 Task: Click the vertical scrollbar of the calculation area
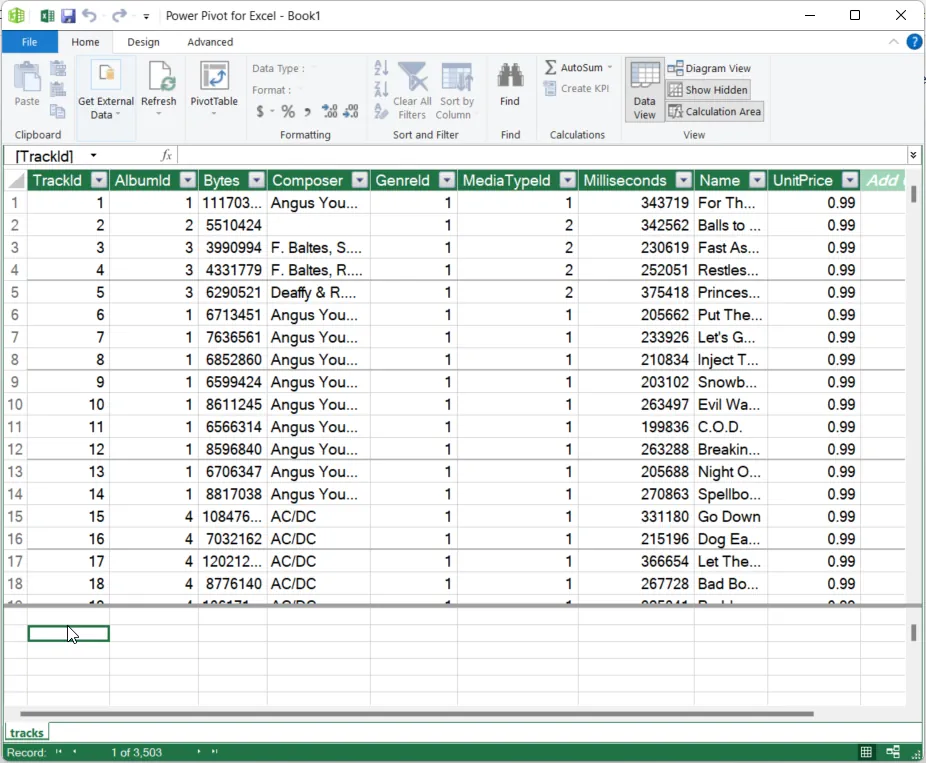pyautogui.click(x=914, y=632)
